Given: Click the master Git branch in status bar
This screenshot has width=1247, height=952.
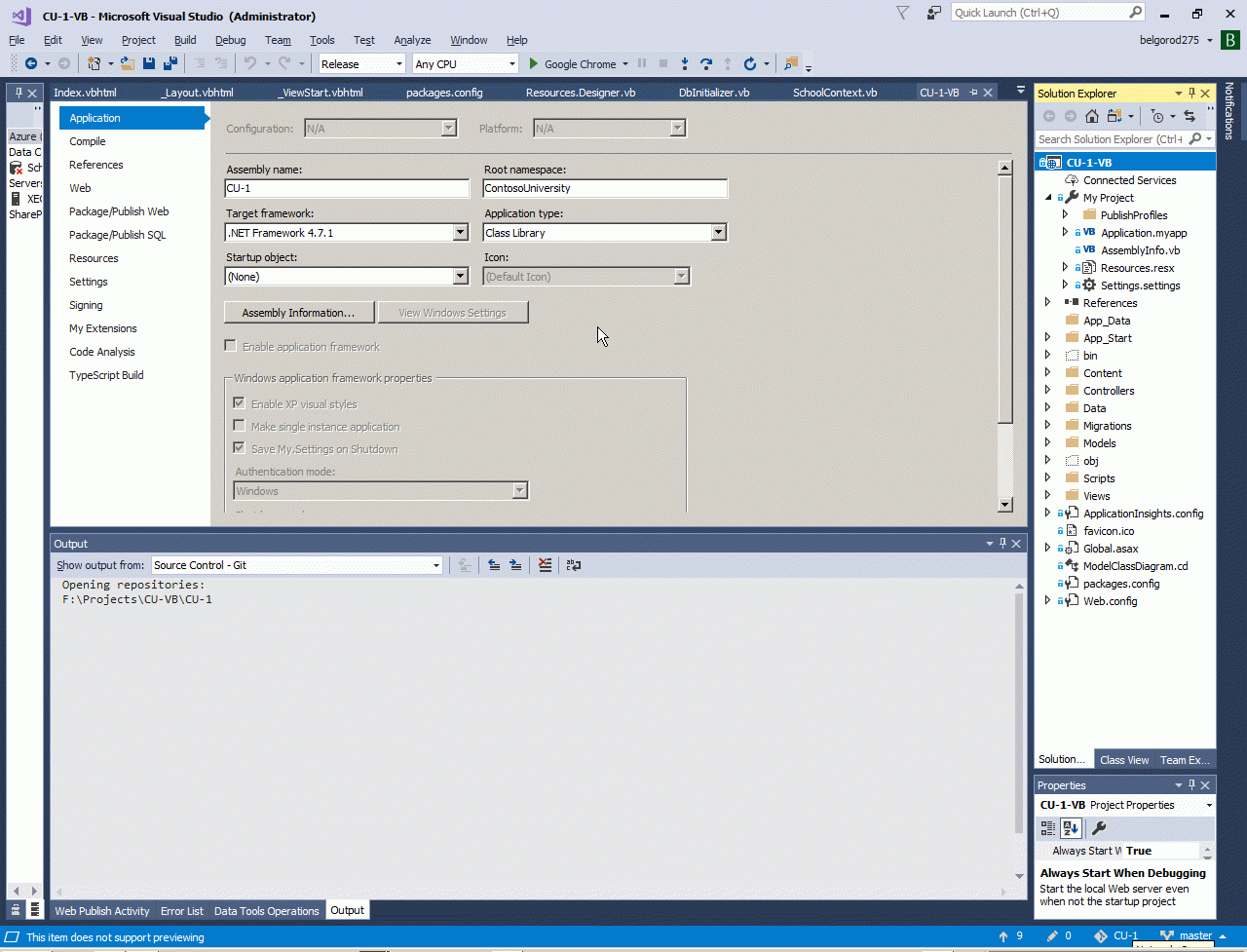Looking at the screenshot, I should click(1196, 936).
